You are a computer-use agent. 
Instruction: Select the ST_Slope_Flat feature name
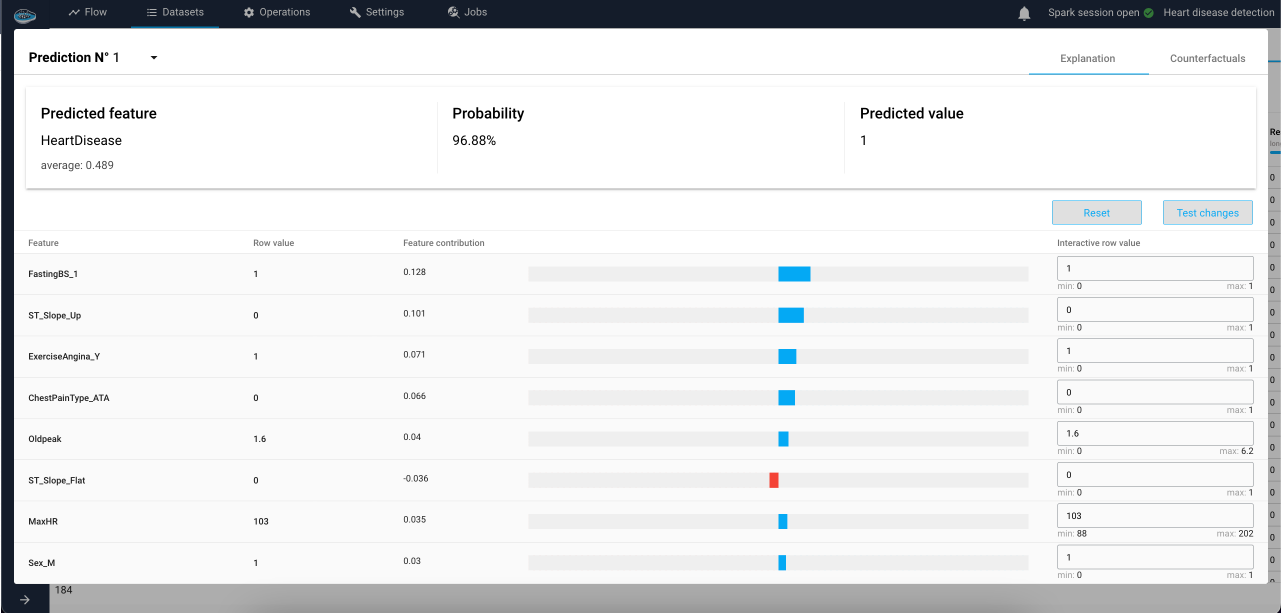(57, 480)
